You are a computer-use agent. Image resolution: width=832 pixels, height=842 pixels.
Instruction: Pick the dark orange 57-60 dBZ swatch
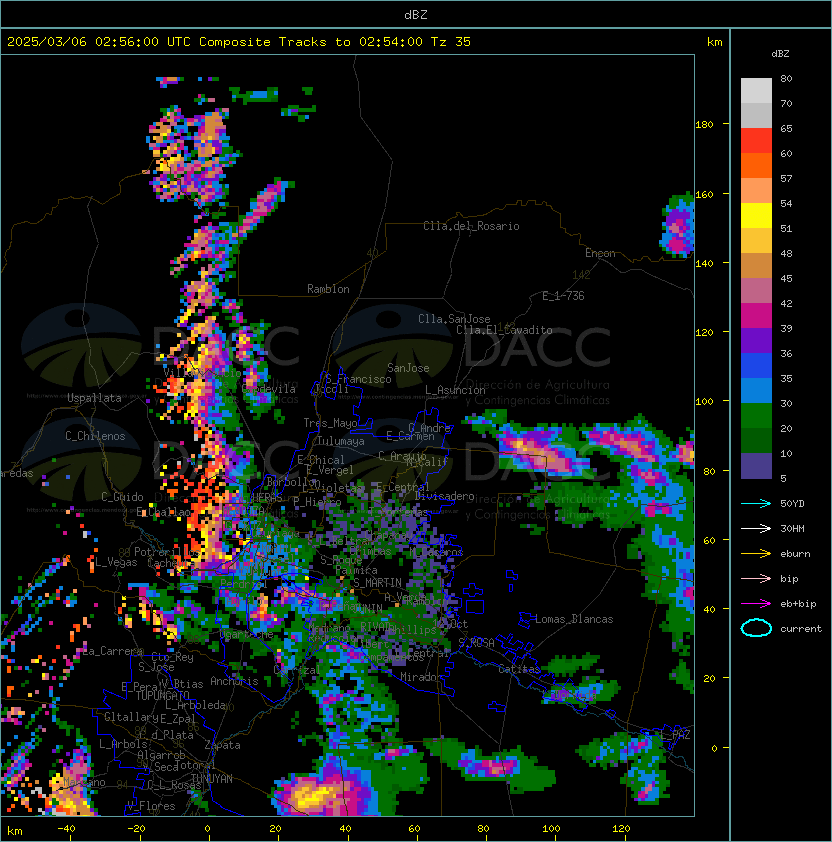coord(756,165)
